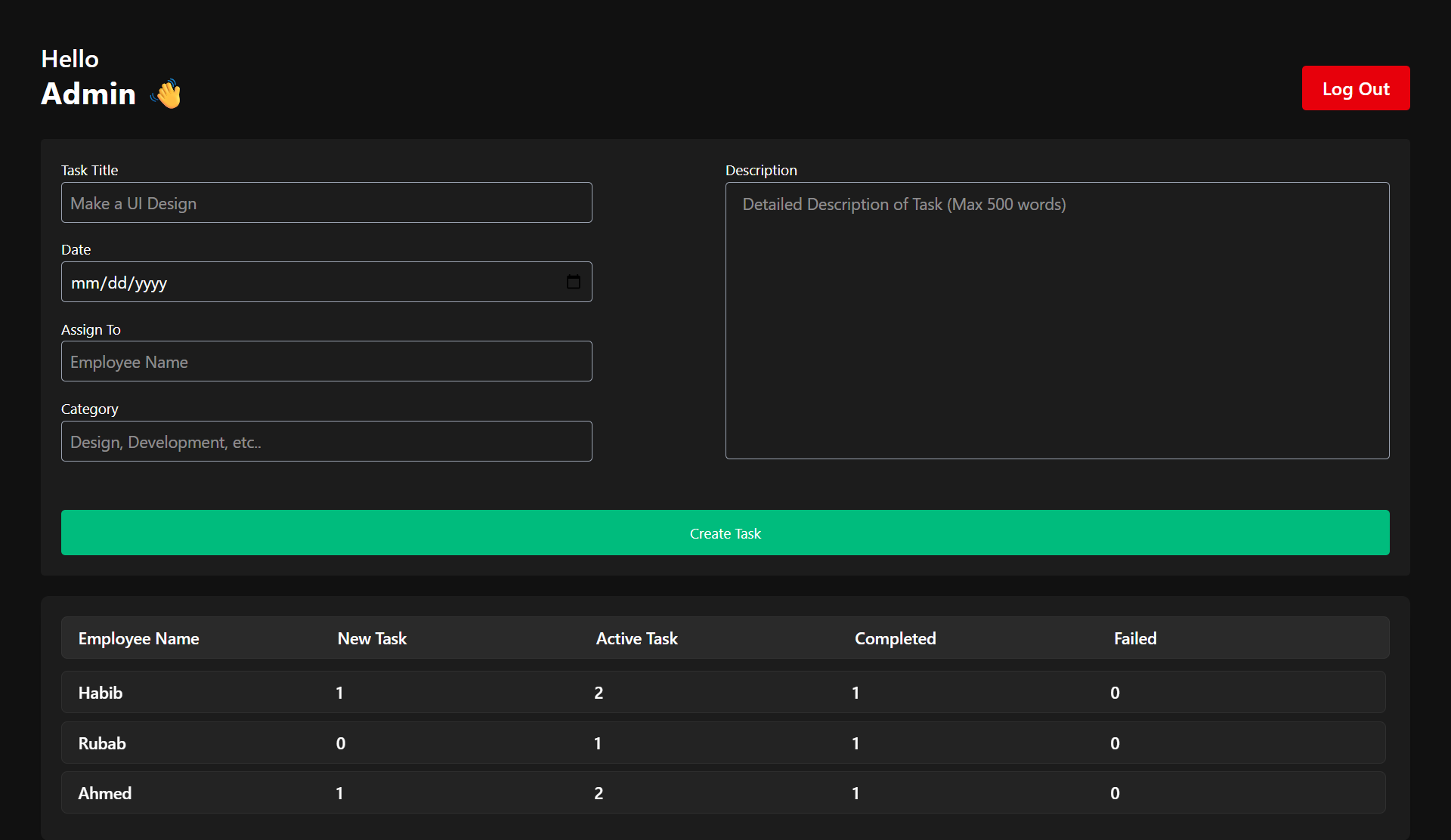Click the Active Task column header

(636, 638)
